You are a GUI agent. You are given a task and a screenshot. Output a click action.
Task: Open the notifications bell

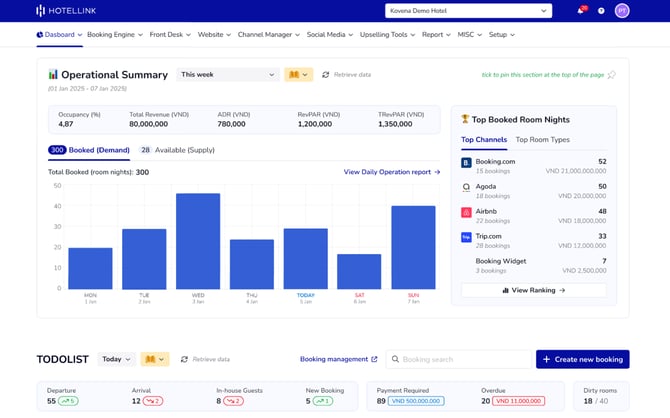[580, 10]
